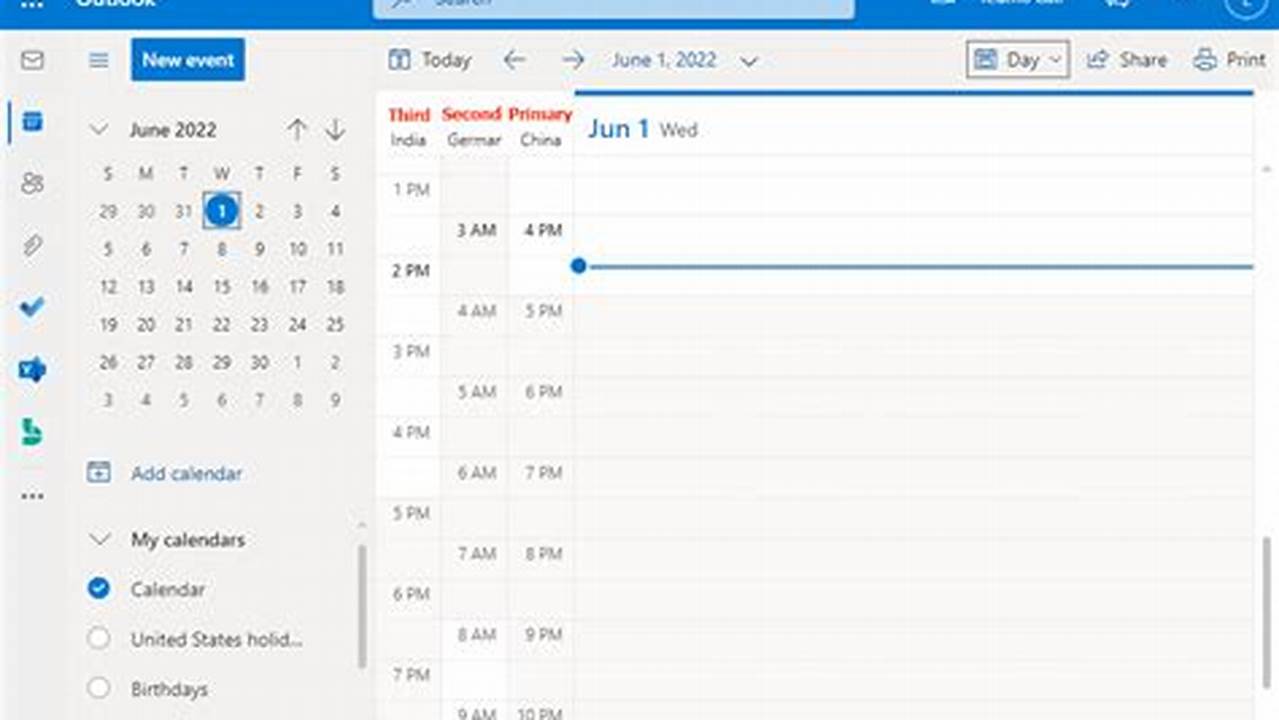Jump to Today using the toolbar button
This screenshot has width=1279, height=720.
(x=429, y=60)
